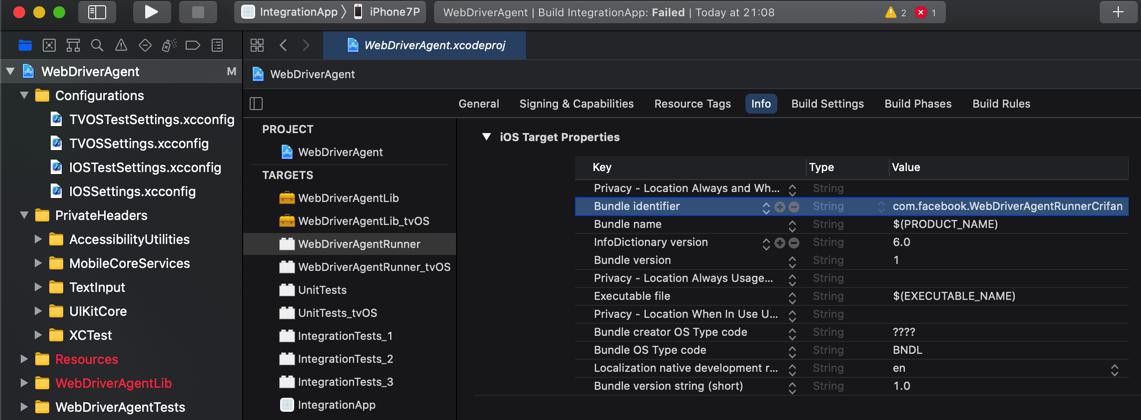Open the key picker for Bundle name
The width and height of the screenshot is (1141, 420).
[792, 225]
